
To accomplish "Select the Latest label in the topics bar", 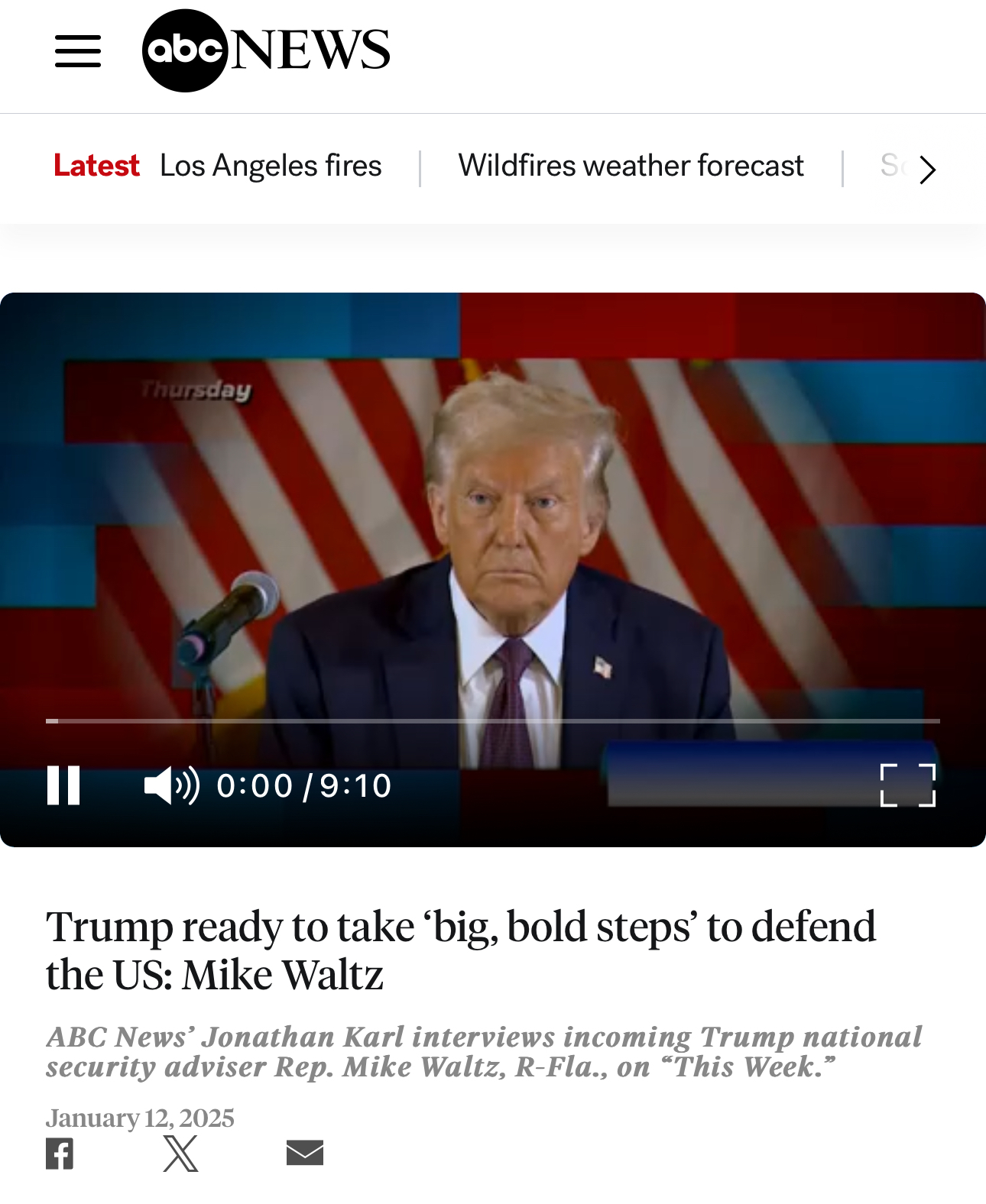I will coord(96,166).
